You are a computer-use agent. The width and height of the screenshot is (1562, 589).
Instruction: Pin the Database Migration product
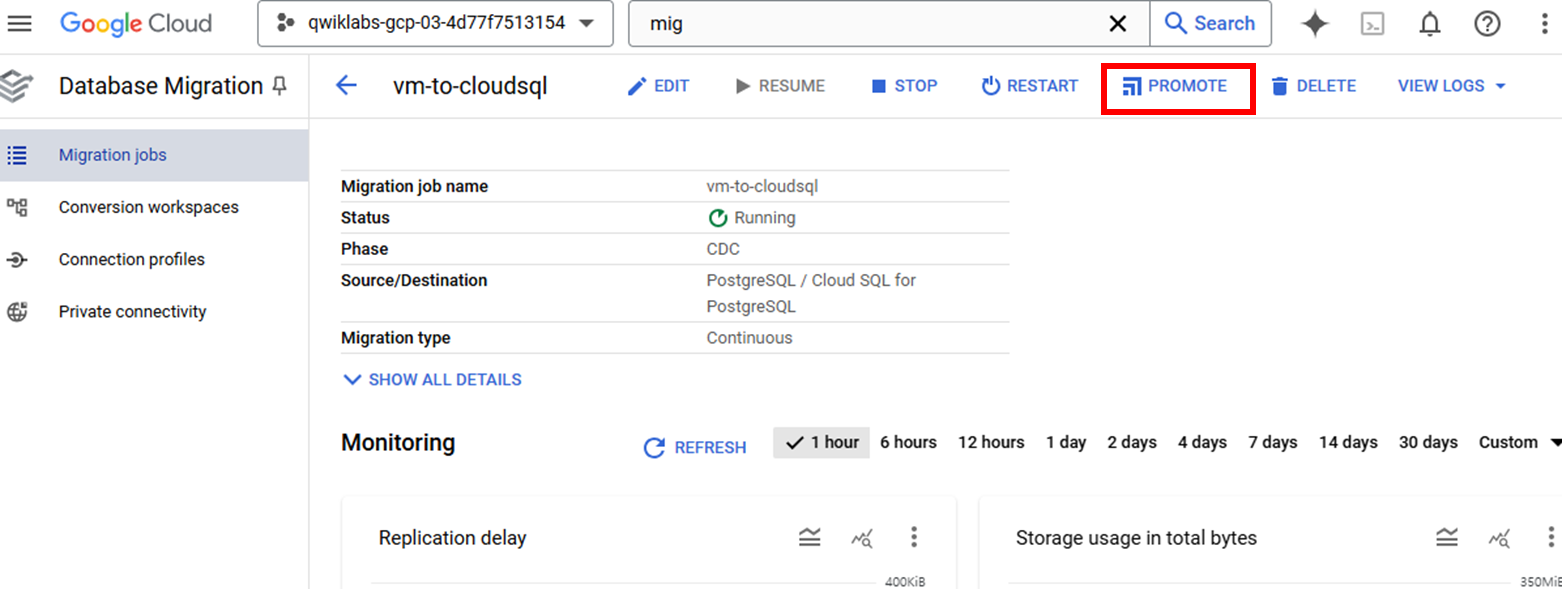click(x=280, y=87)
